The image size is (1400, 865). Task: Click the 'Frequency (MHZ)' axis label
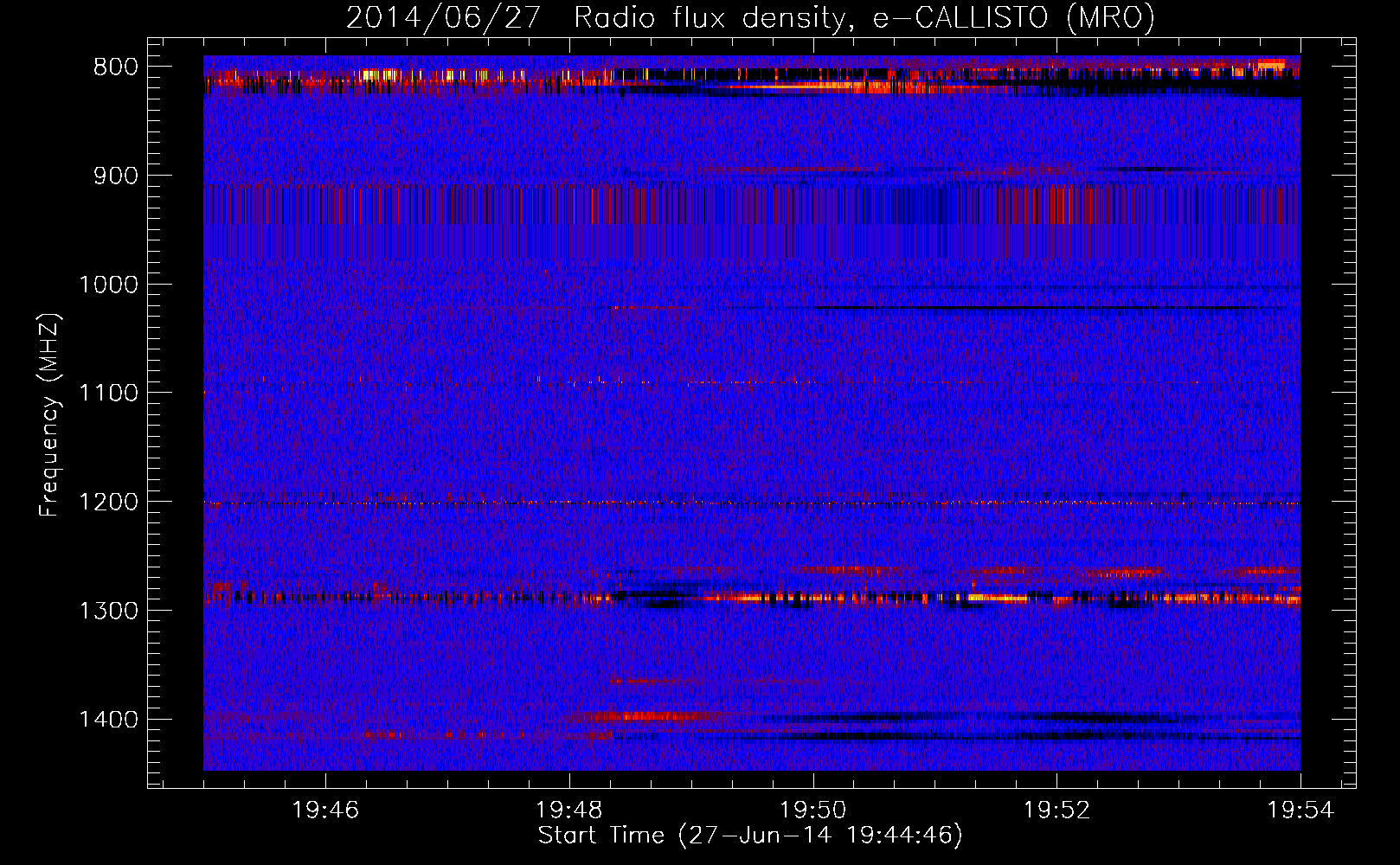pyautogui.click(x=49, y=414)
